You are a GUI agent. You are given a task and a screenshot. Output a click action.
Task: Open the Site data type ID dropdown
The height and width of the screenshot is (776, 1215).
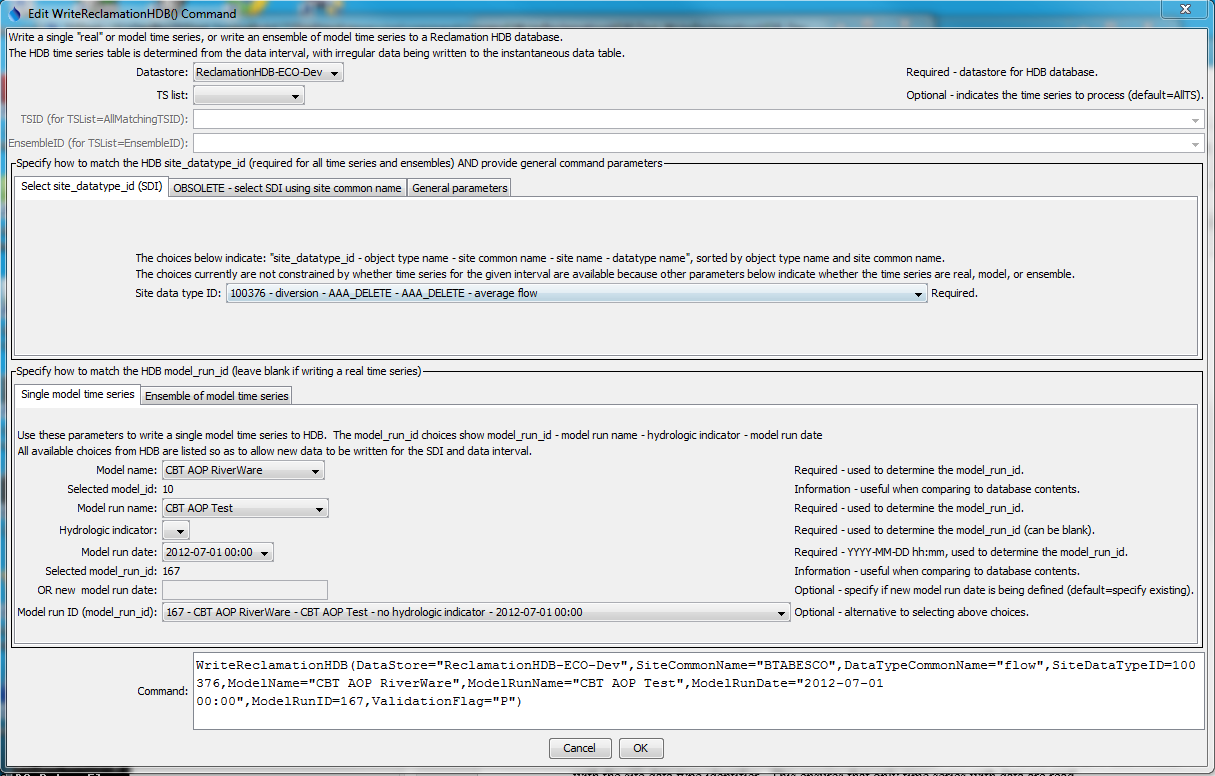[x=919, y=293]
